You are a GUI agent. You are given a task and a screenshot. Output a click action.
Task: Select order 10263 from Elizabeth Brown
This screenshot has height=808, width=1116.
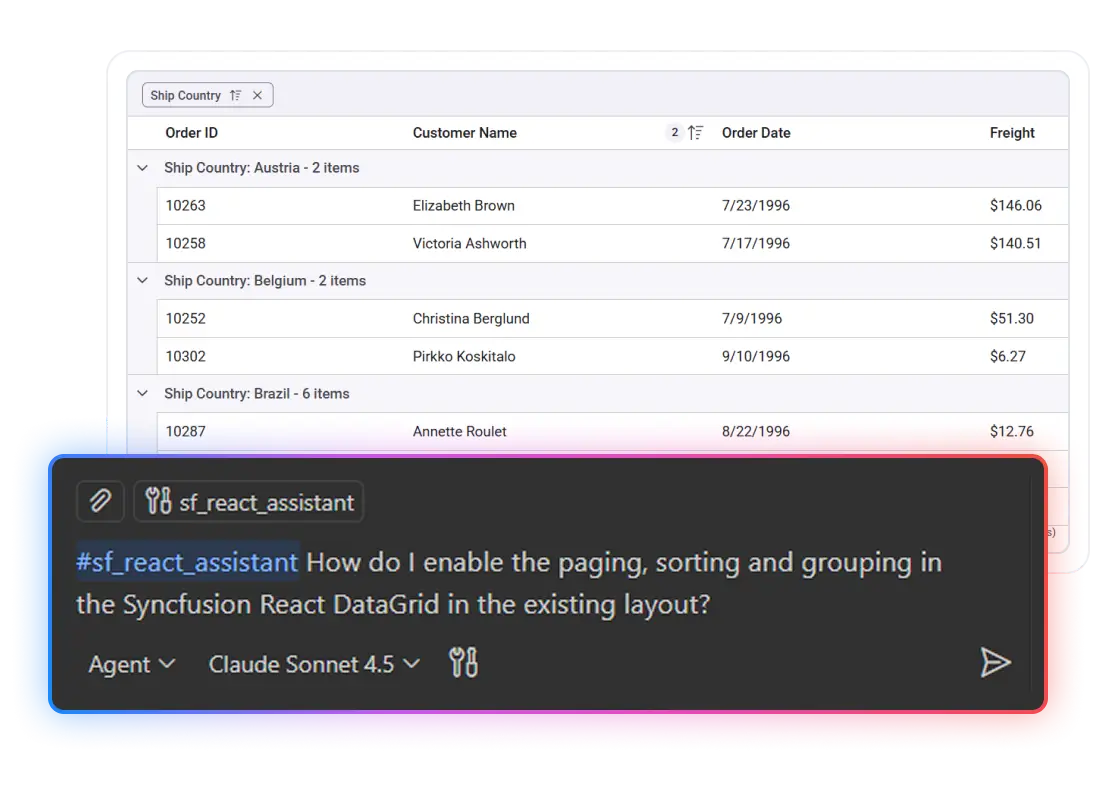pyautogui.click(x=463, y=205)
